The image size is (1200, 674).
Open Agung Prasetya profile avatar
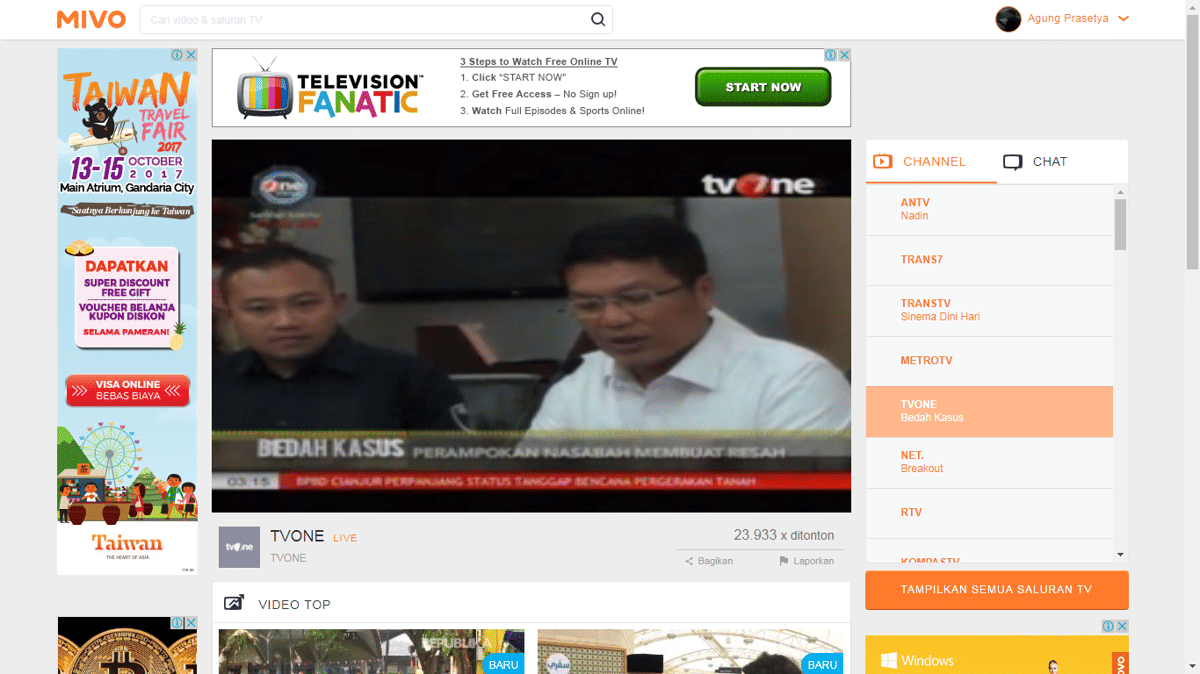1008,19
